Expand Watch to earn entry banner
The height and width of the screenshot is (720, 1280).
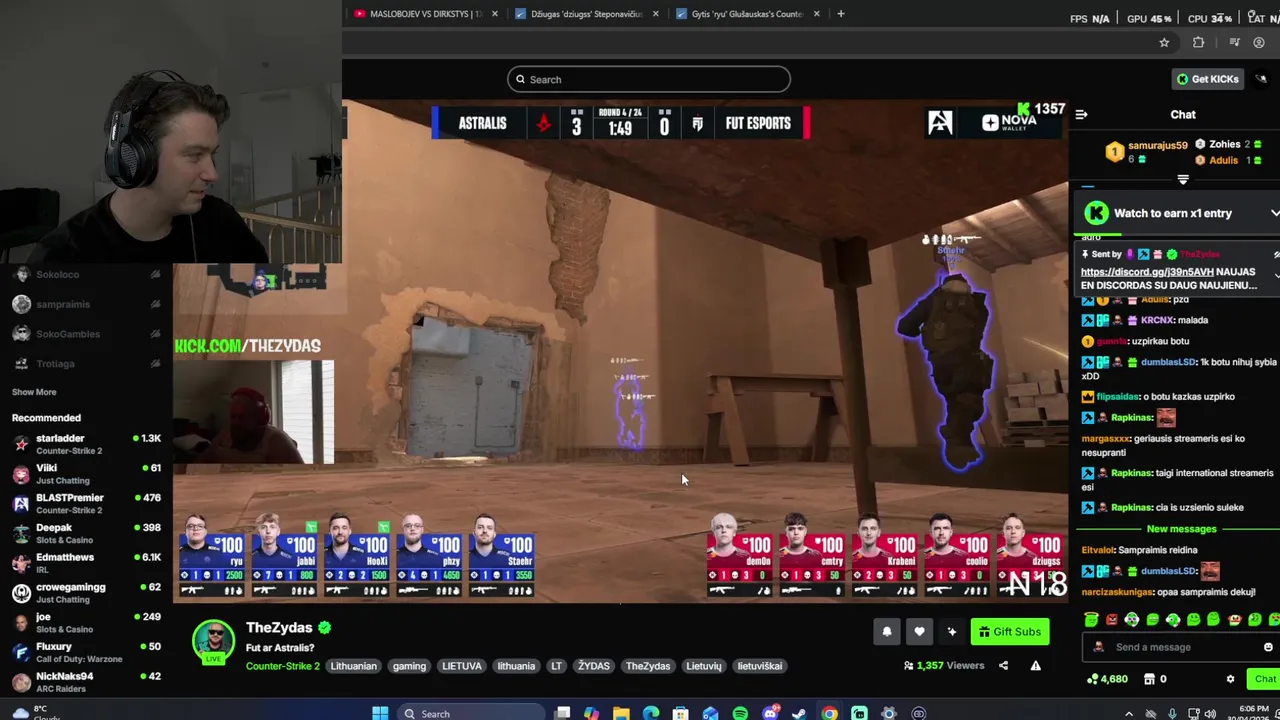coord(1275,213)
